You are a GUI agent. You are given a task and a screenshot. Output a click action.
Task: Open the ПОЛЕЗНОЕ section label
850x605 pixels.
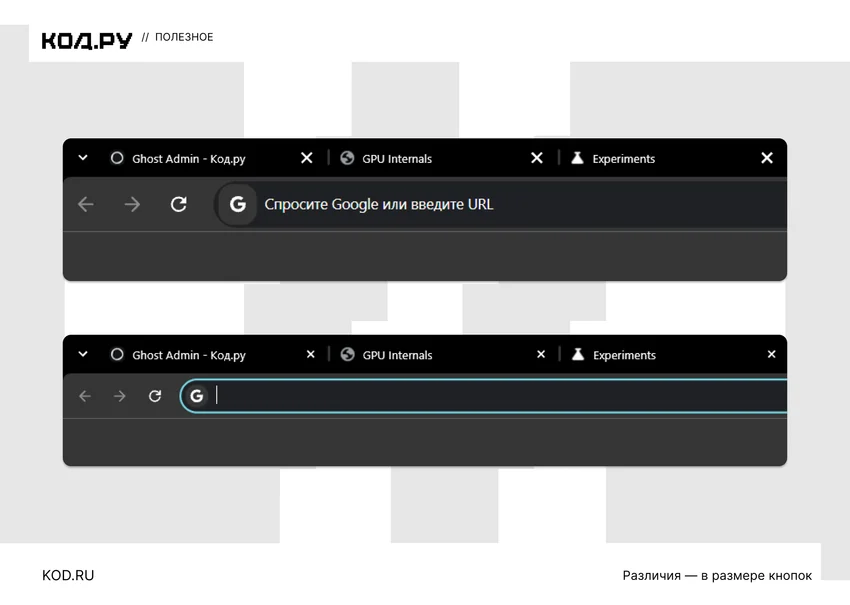[184, 37]
